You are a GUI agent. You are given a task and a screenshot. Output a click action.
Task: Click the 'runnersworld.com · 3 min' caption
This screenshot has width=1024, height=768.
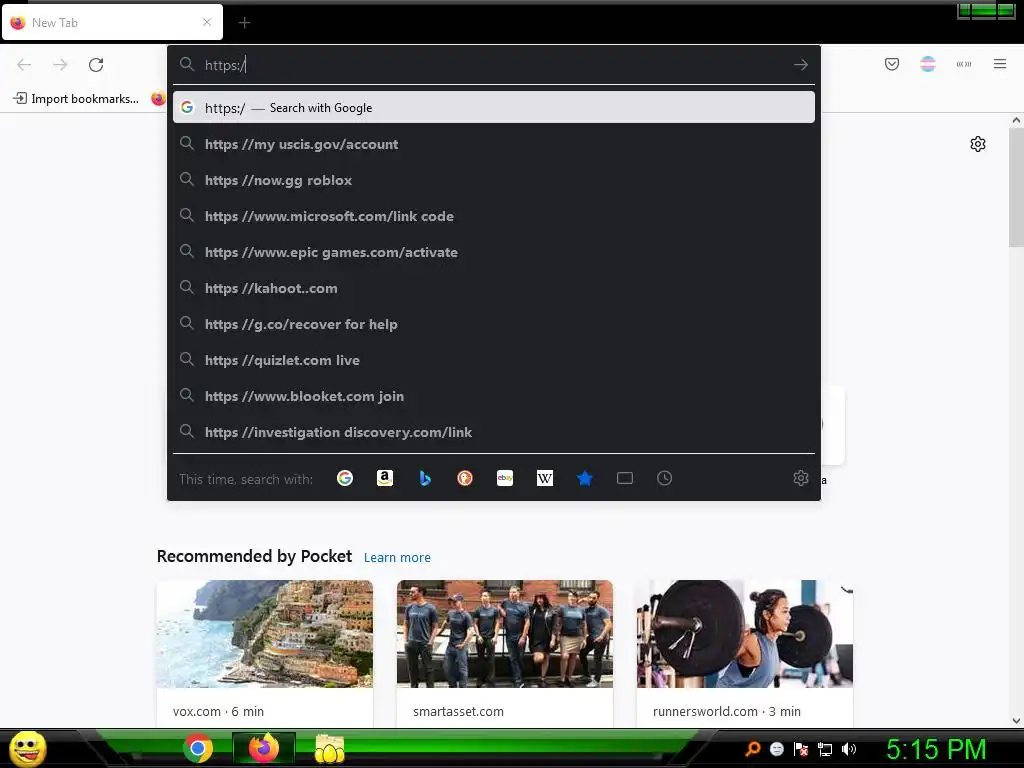(x=727, y=711)
